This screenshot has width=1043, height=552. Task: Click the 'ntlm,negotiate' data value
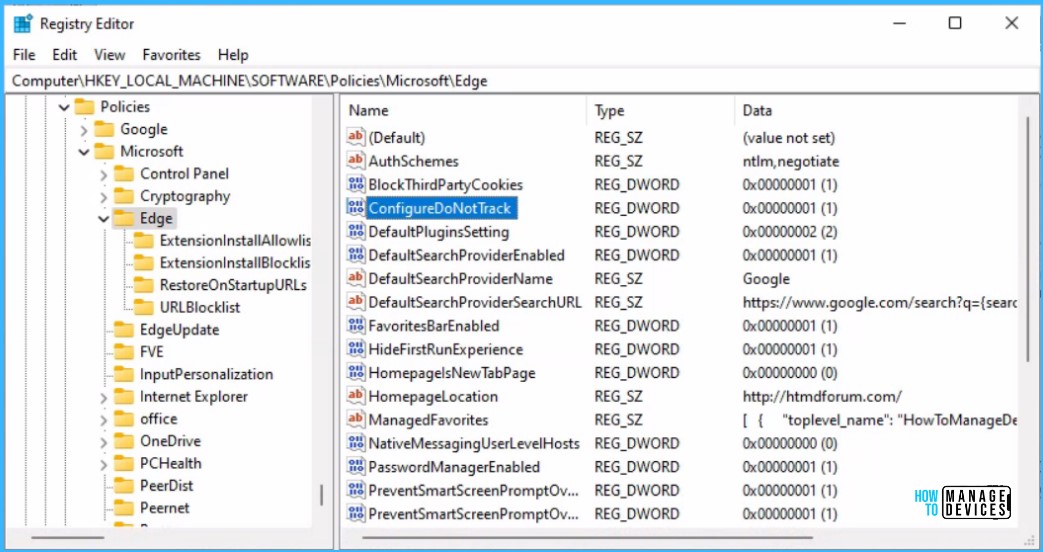click(791, 161)
